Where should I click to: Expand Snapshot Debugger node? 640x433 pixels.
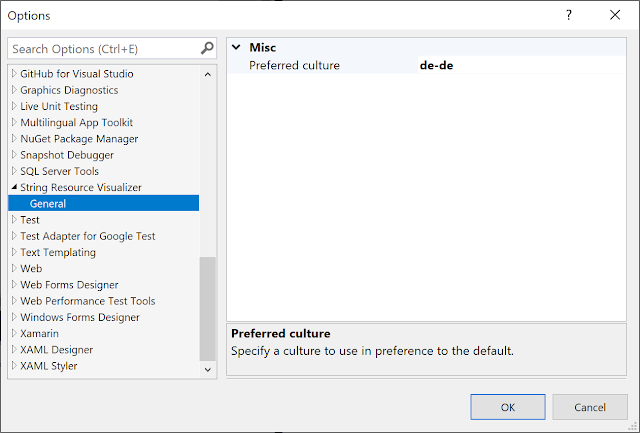click(14, 155)
